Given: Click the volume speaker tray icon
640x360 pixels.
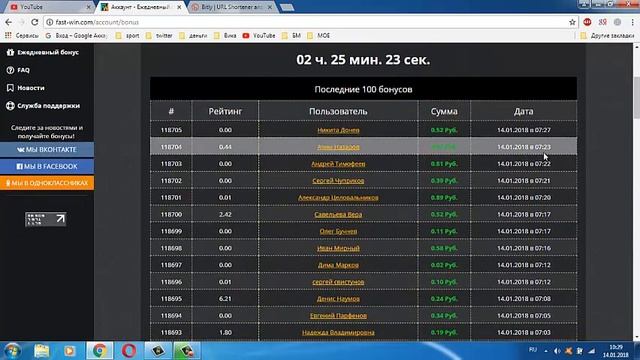Looking at the screenshot, I should (x=557, y=351).
